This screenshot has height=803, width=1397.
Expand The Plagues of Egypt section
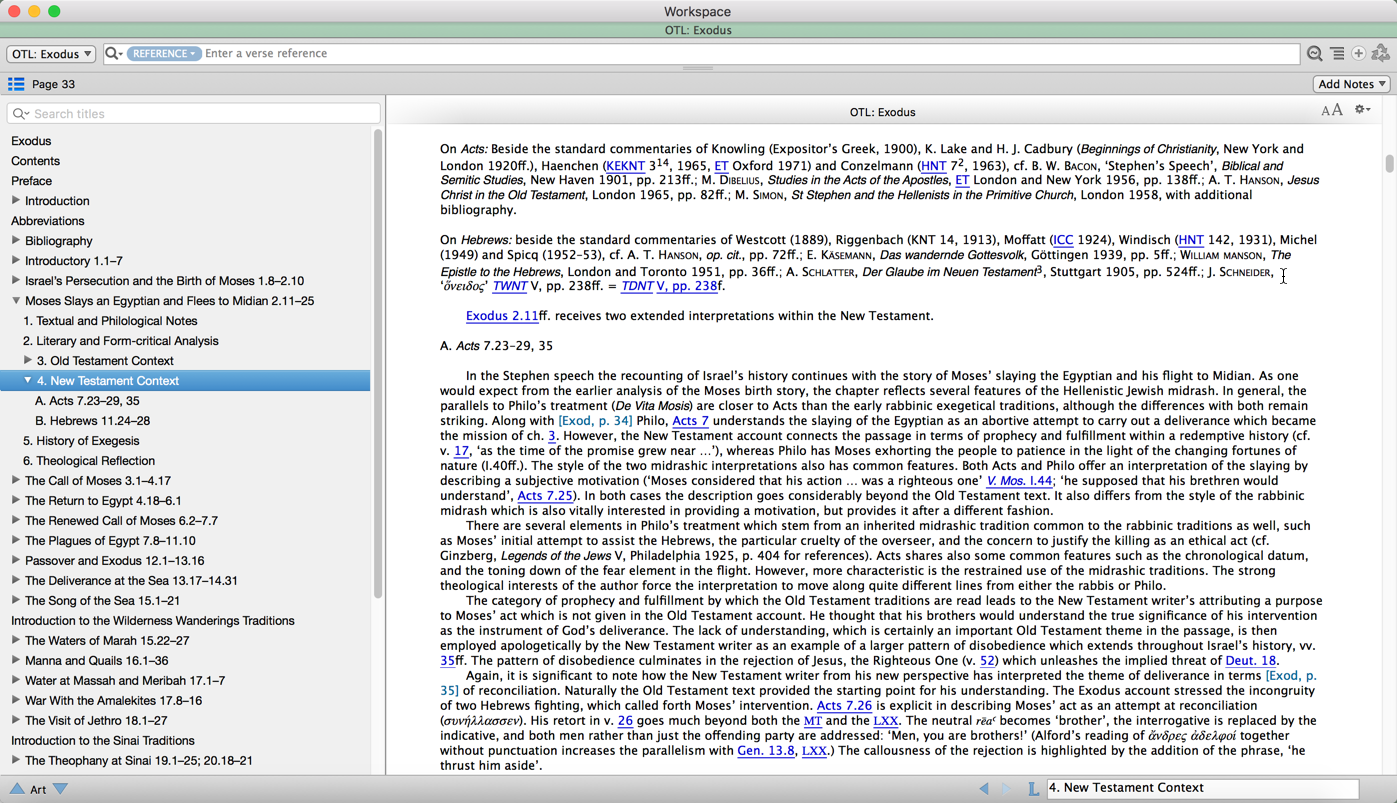pos(16,541)
